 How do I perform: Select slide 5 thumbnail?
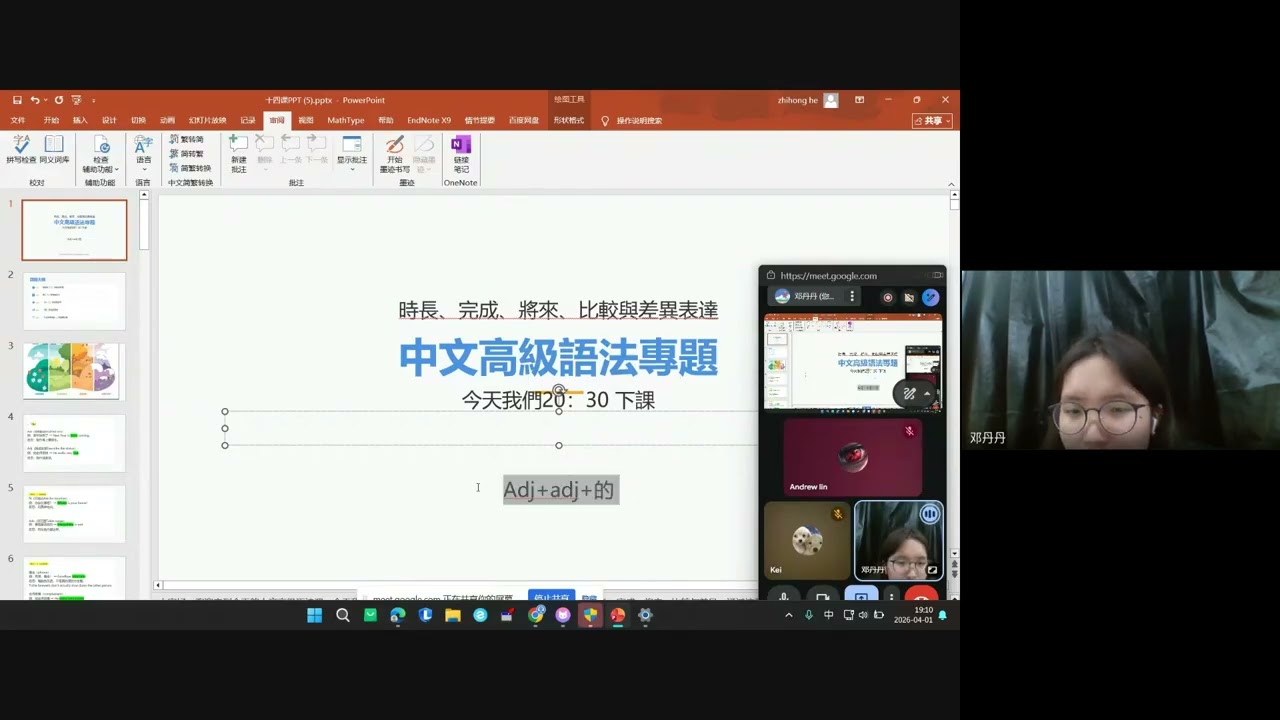tap(75, 514)
